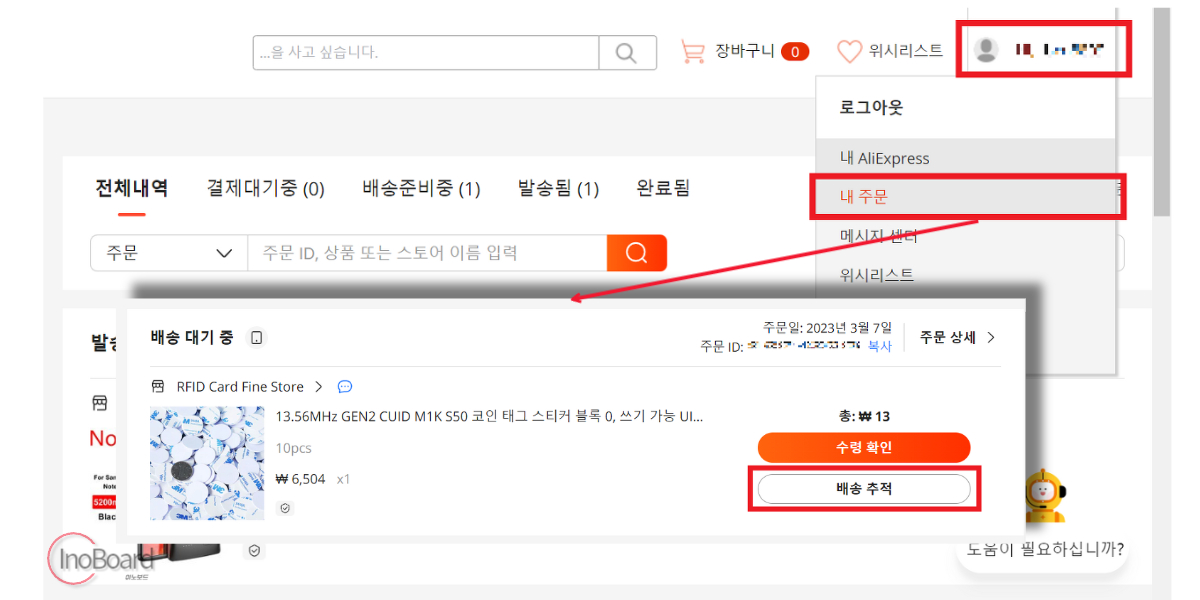This screenshot has height=600, width=1200.
Task: Open the 발송됨 (1) tab
Action: tap(559, 188)
